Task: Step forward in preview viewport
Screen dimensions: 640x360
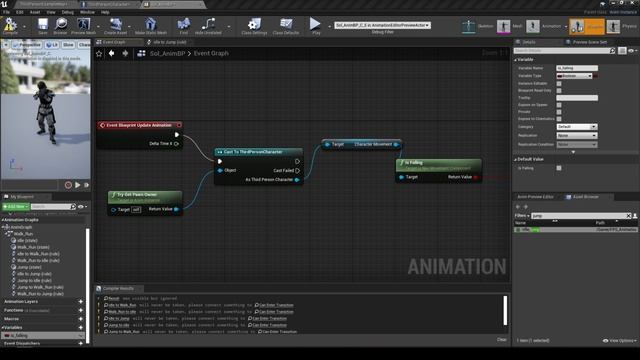Action: 87,185
